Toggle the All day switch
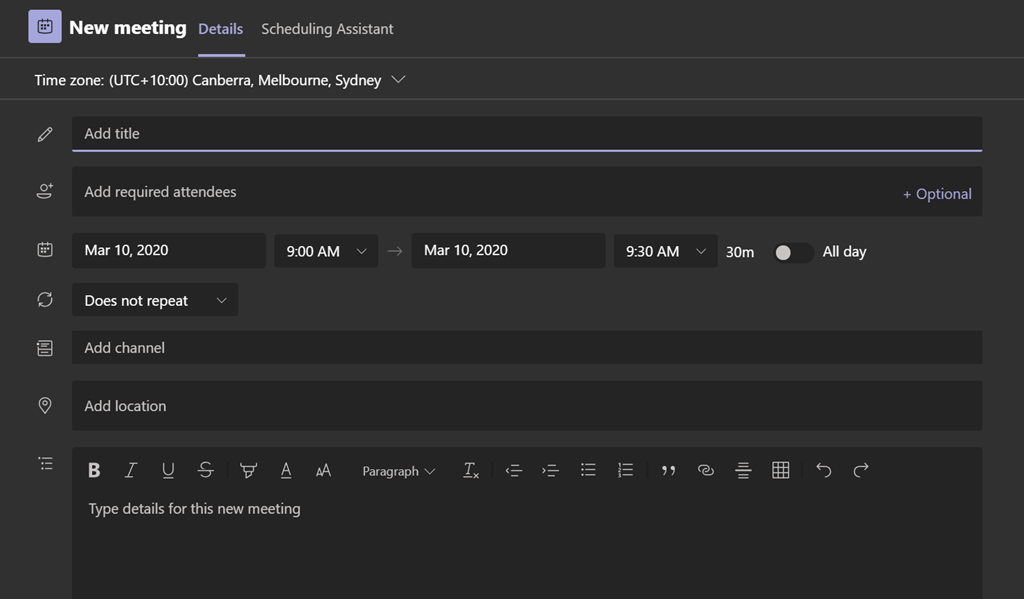The height and width of the screenshot is (599, 1024). coord(793,252)
